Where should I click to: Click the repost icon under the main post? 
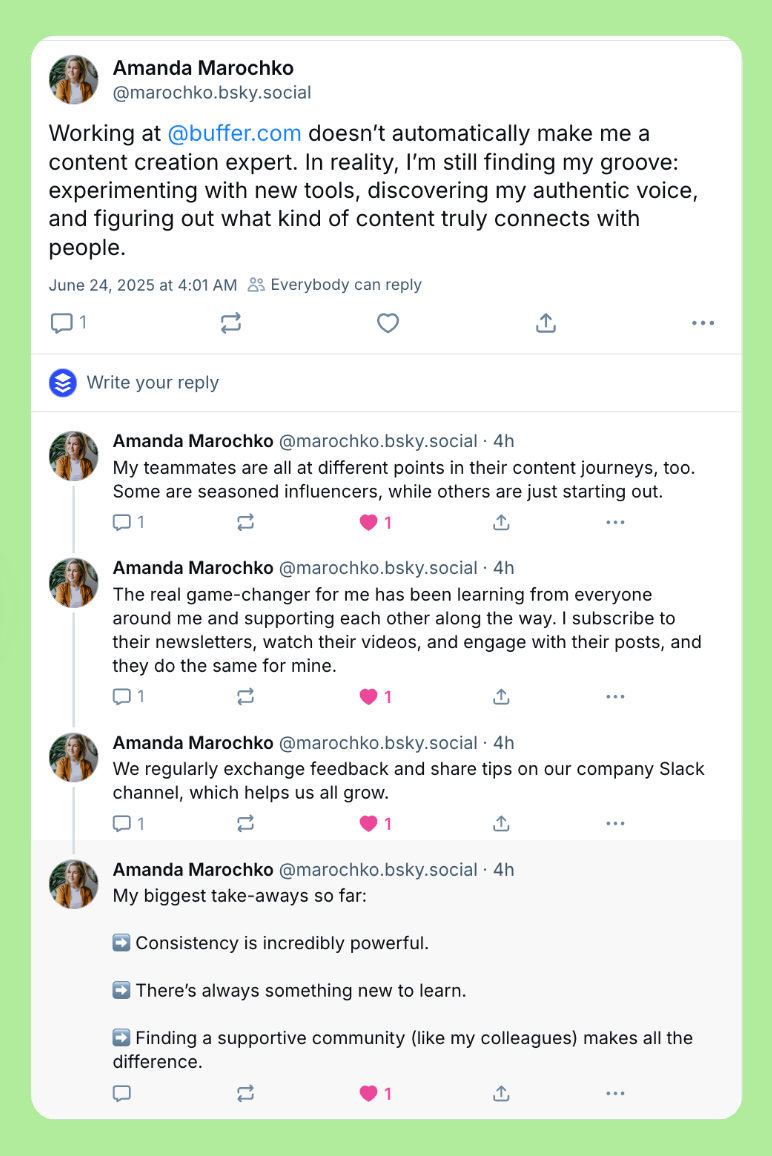231,323
